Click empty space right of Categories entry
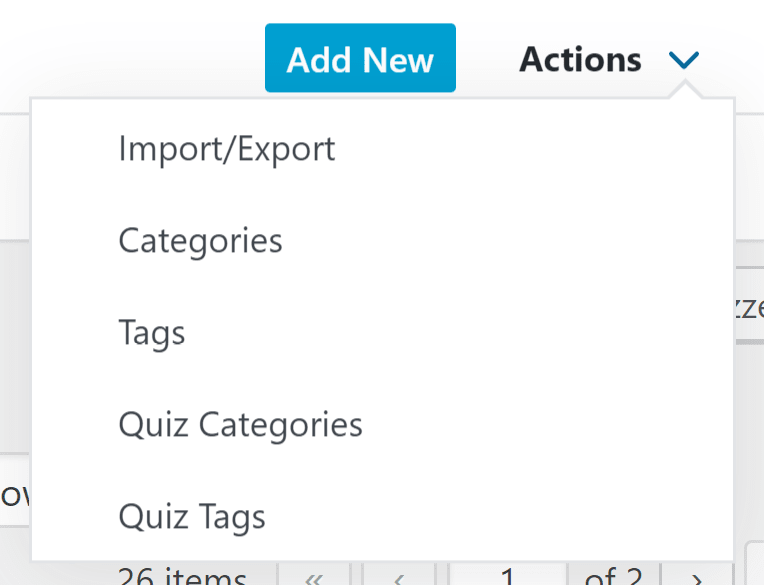The height and width of the screenshot is (585, 764). click(x=507, y=241)
